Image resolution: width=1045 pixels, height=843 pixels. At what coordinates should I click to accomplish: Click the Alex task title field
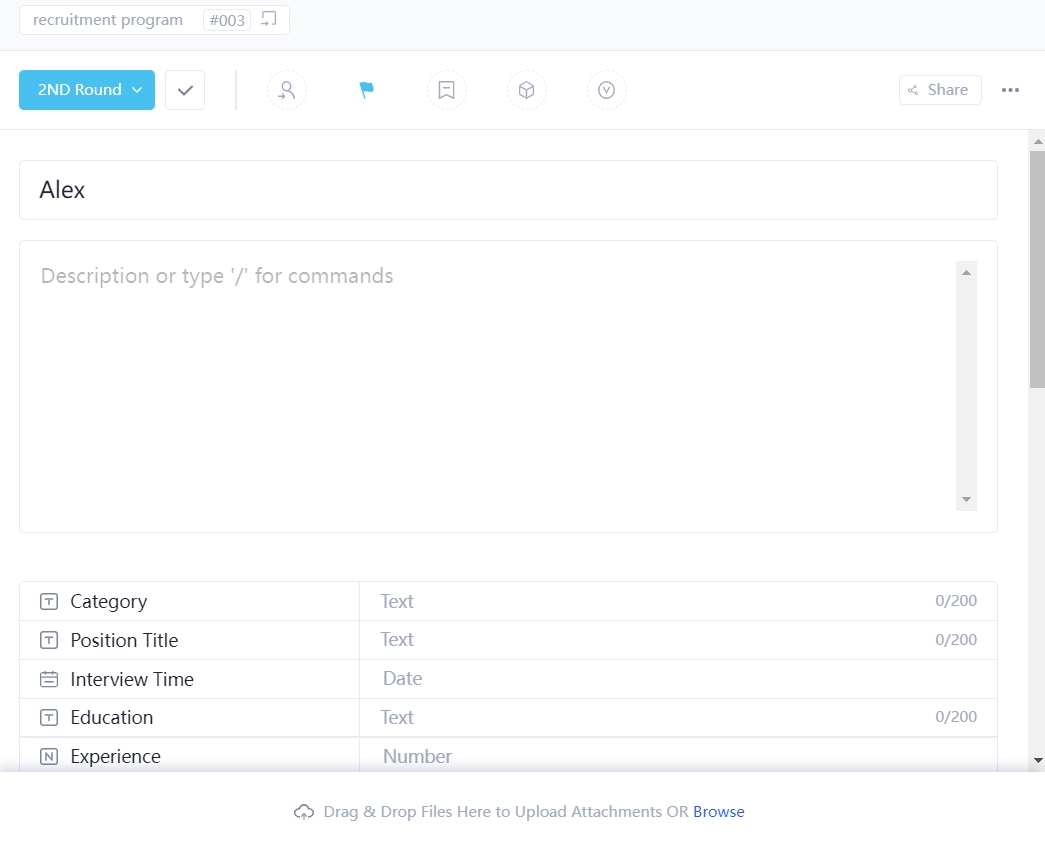coord(508,190)
